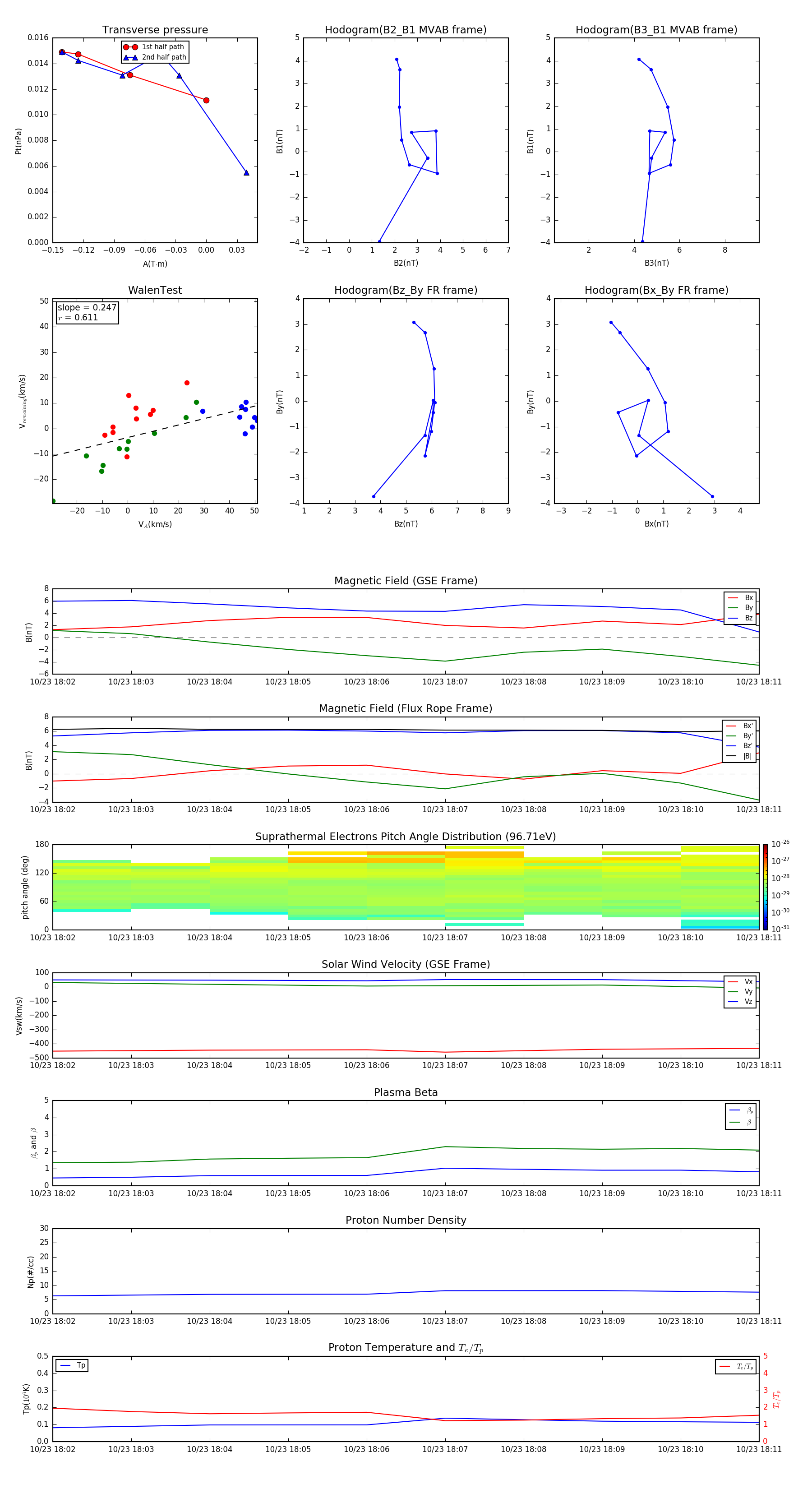The width and height of the screenshot is (812, 1489).
Task: Click the 'β' legend entry in Plasma Beta
Action: pos(741,1122)
